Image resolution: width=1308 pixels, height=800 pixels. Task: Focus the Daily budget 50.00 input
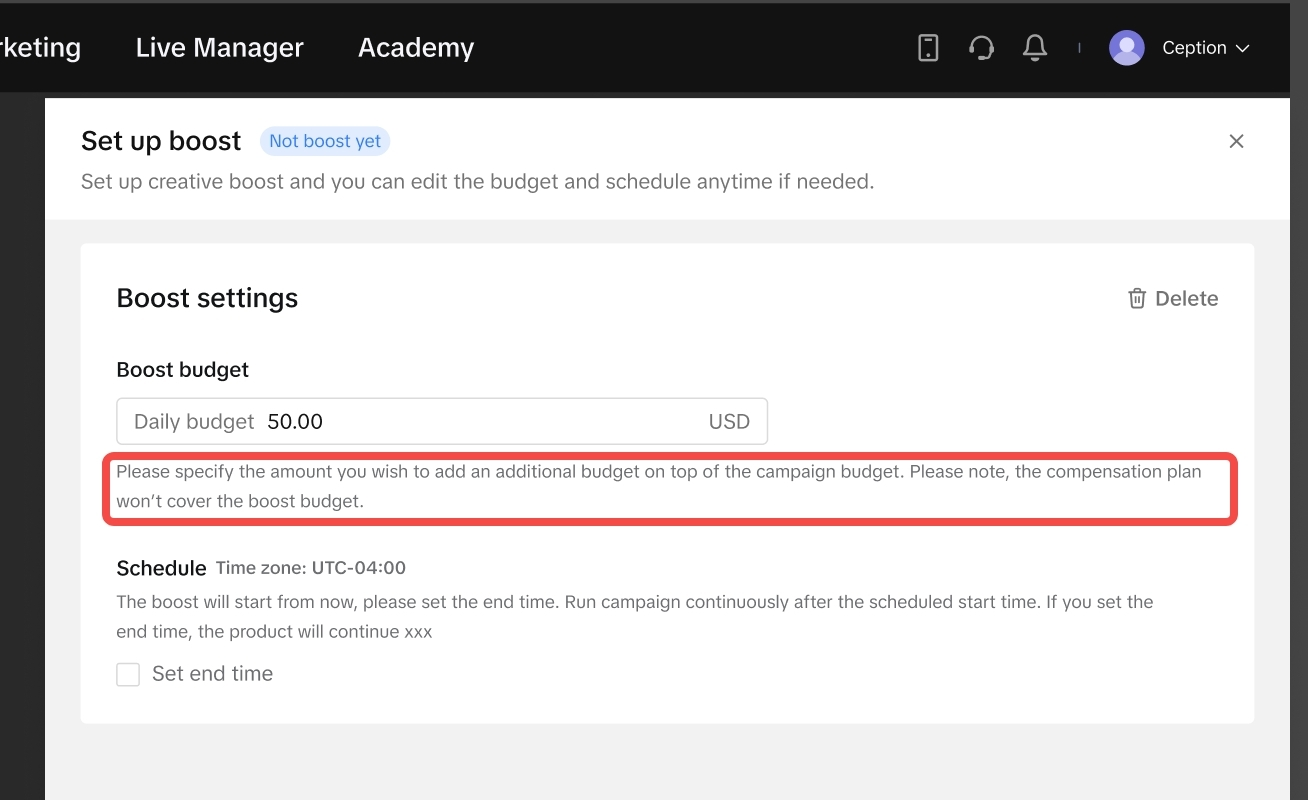pyautogui.click(x=480, y=422)
